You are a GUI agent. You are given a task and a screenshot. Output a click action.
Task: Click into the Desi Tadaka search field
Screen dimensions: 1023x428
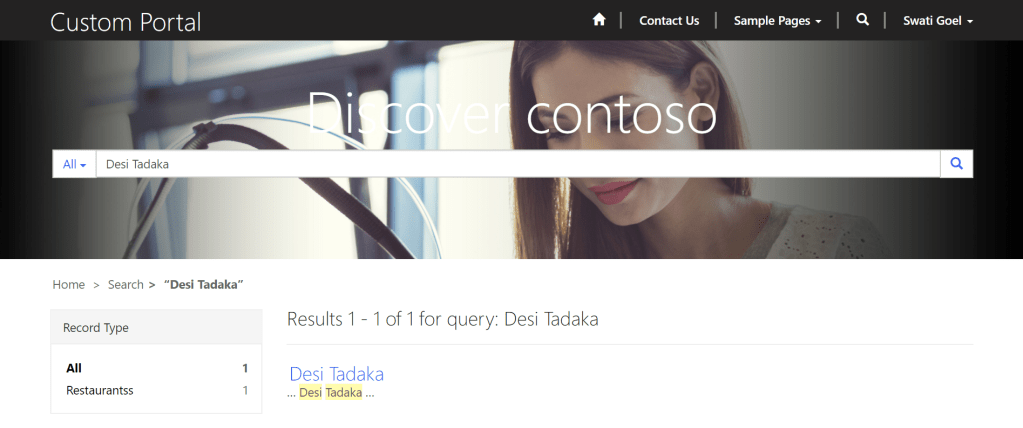click(518, 164)
